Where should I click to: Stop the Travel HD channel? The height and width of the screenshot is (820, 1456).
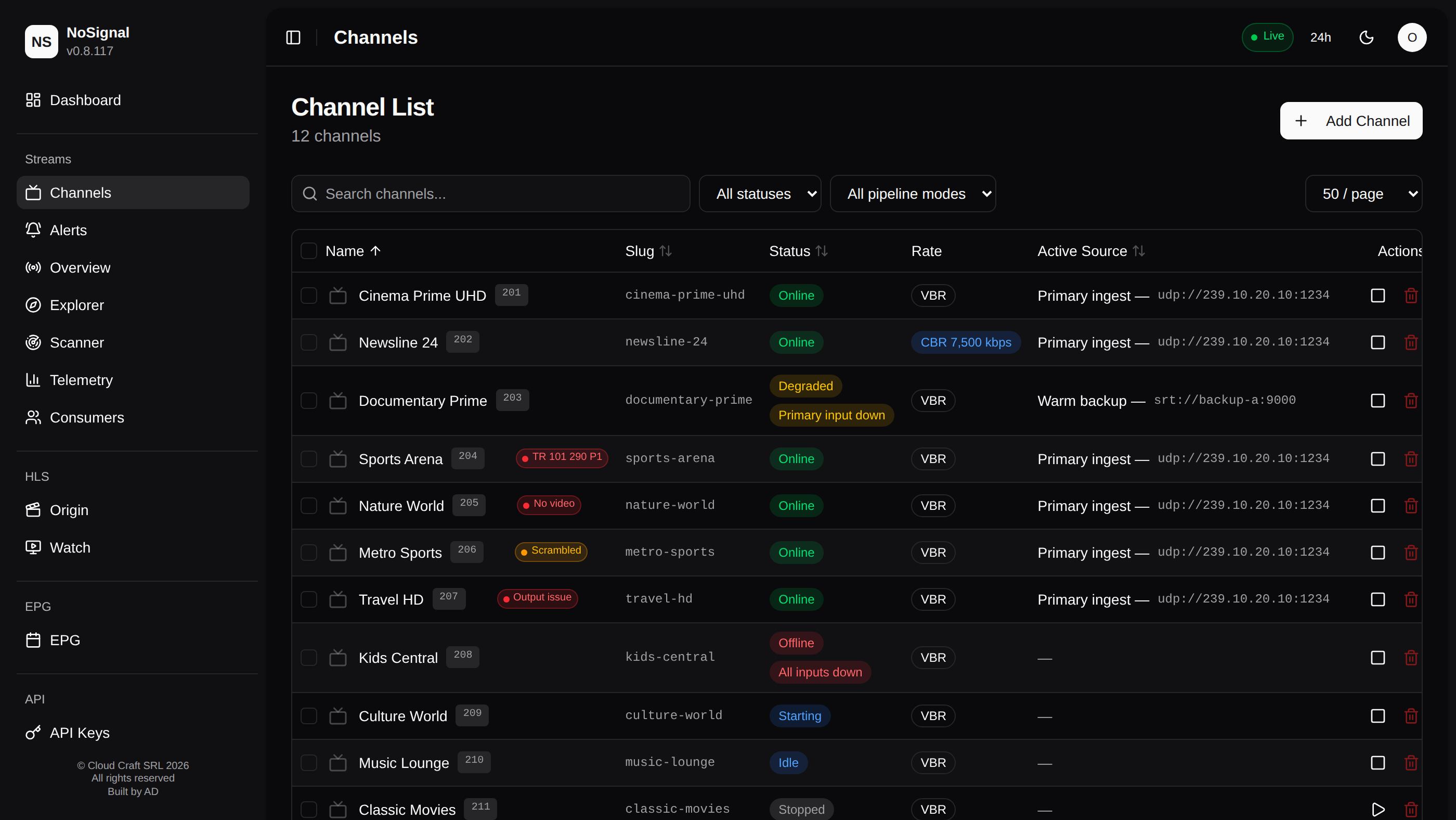[x=1377, y=599]
